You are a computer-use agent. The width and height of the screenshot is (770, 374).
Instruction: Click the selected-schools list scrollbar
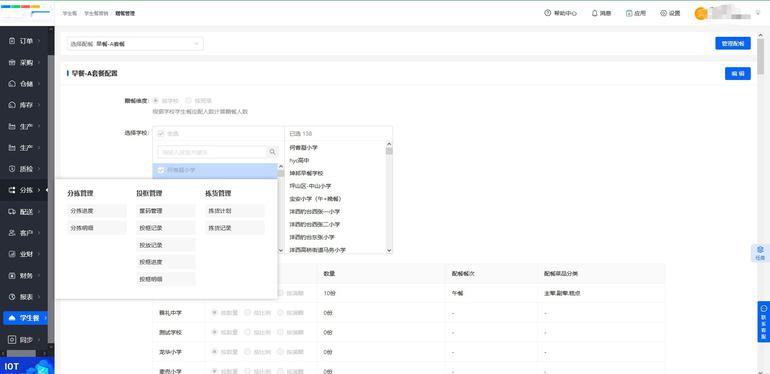[389, 197]
